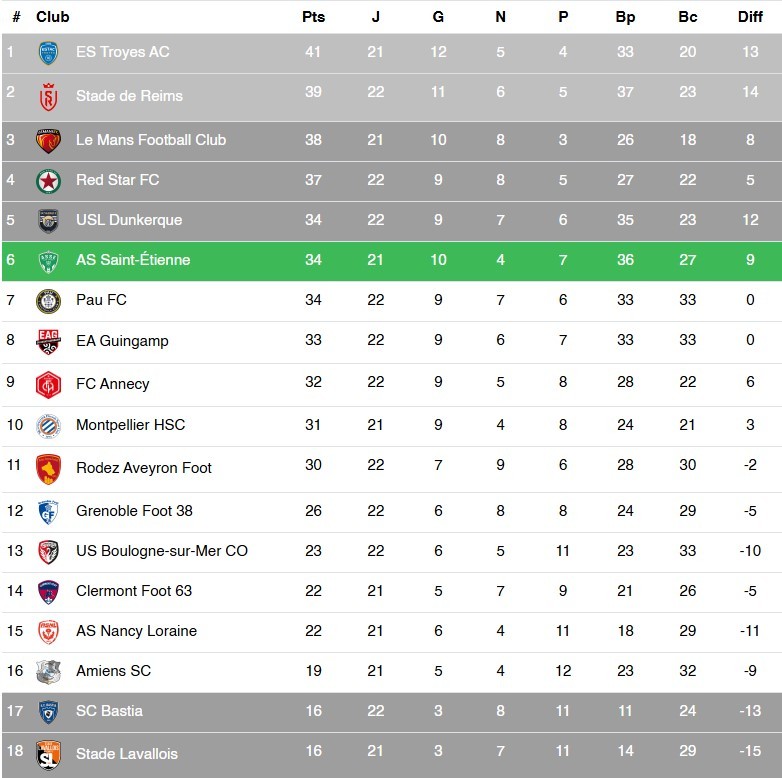Select the Grenoble Foot 38 team name
782x778 pixels.
click(x=134, y=511)
